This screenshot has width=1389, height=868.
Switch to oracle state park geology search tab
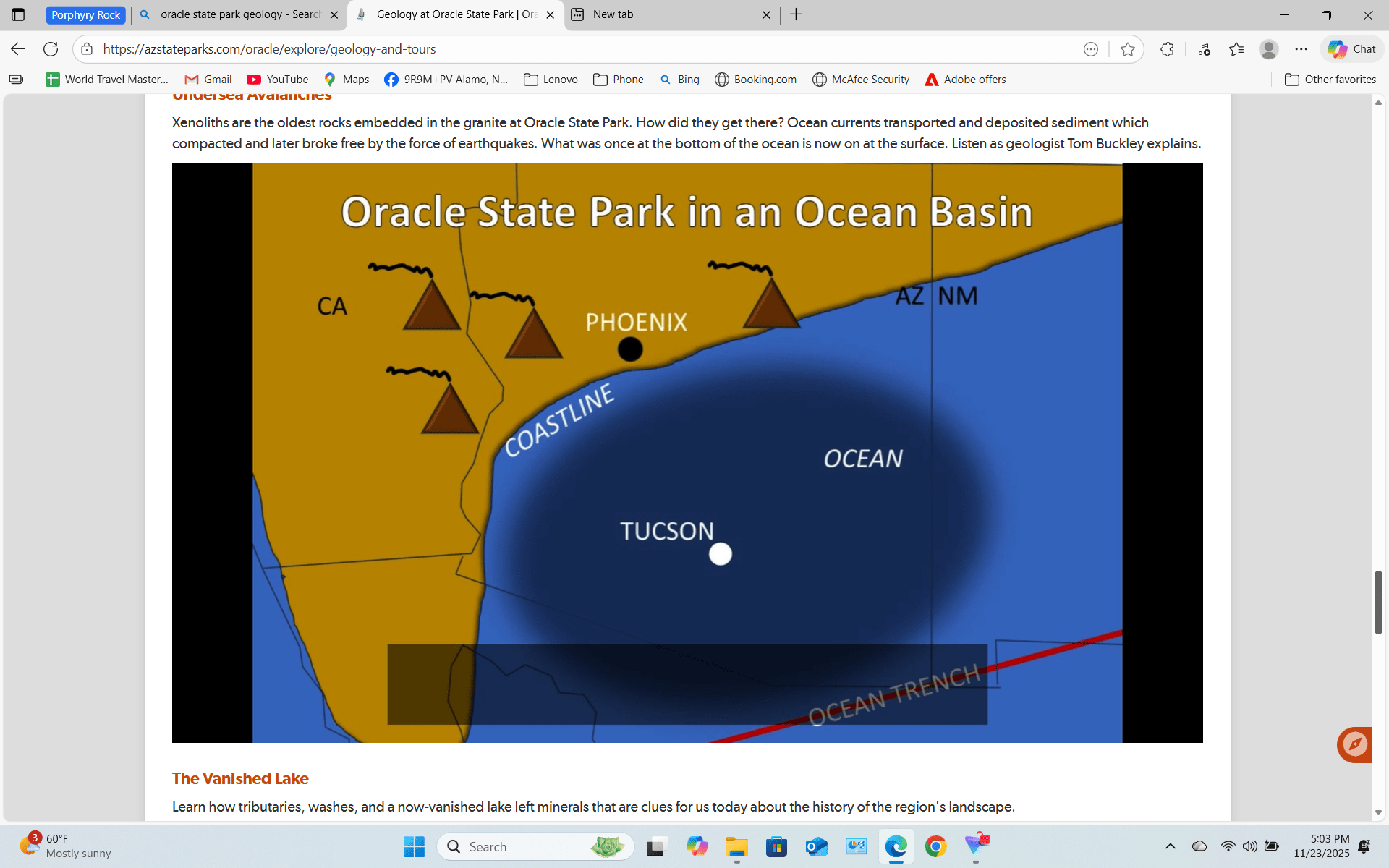239,14
